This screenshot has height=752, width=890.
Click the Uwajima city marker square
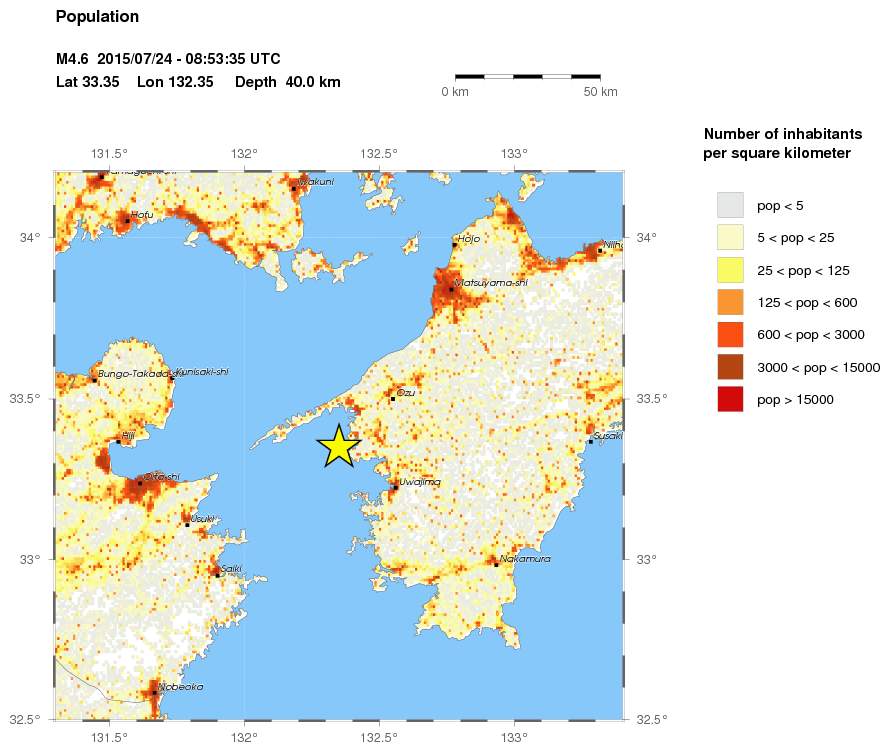(x=395, y=487)
